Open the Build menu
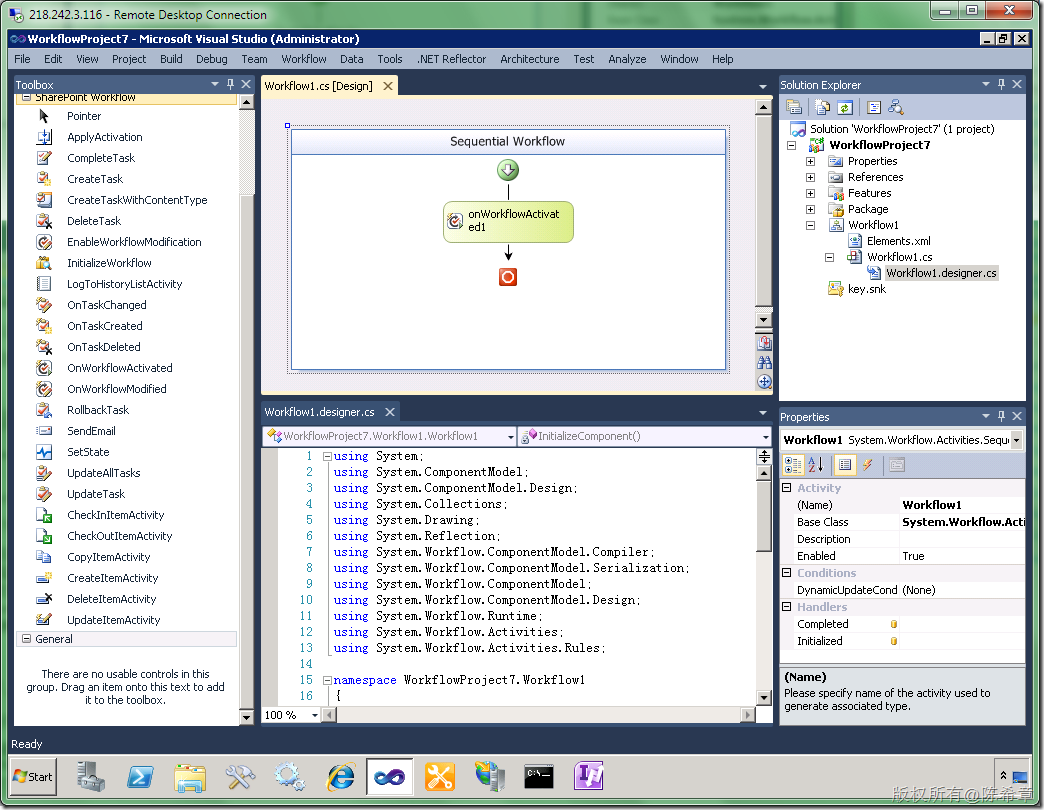1044x810 pixels. pos(171,59)
